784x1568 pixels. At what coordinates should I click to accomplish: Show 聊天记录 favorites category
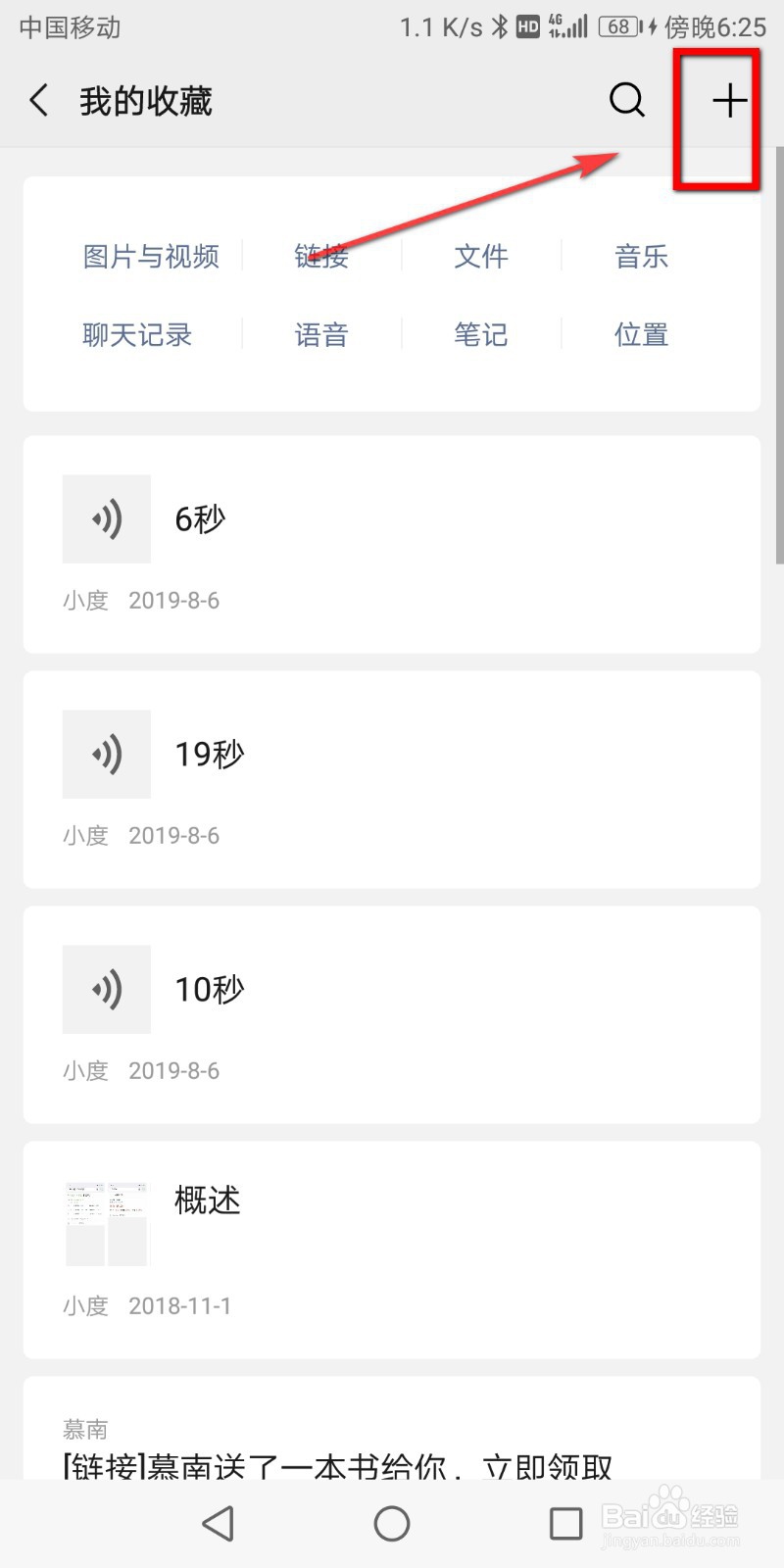(x=137, y=335)
